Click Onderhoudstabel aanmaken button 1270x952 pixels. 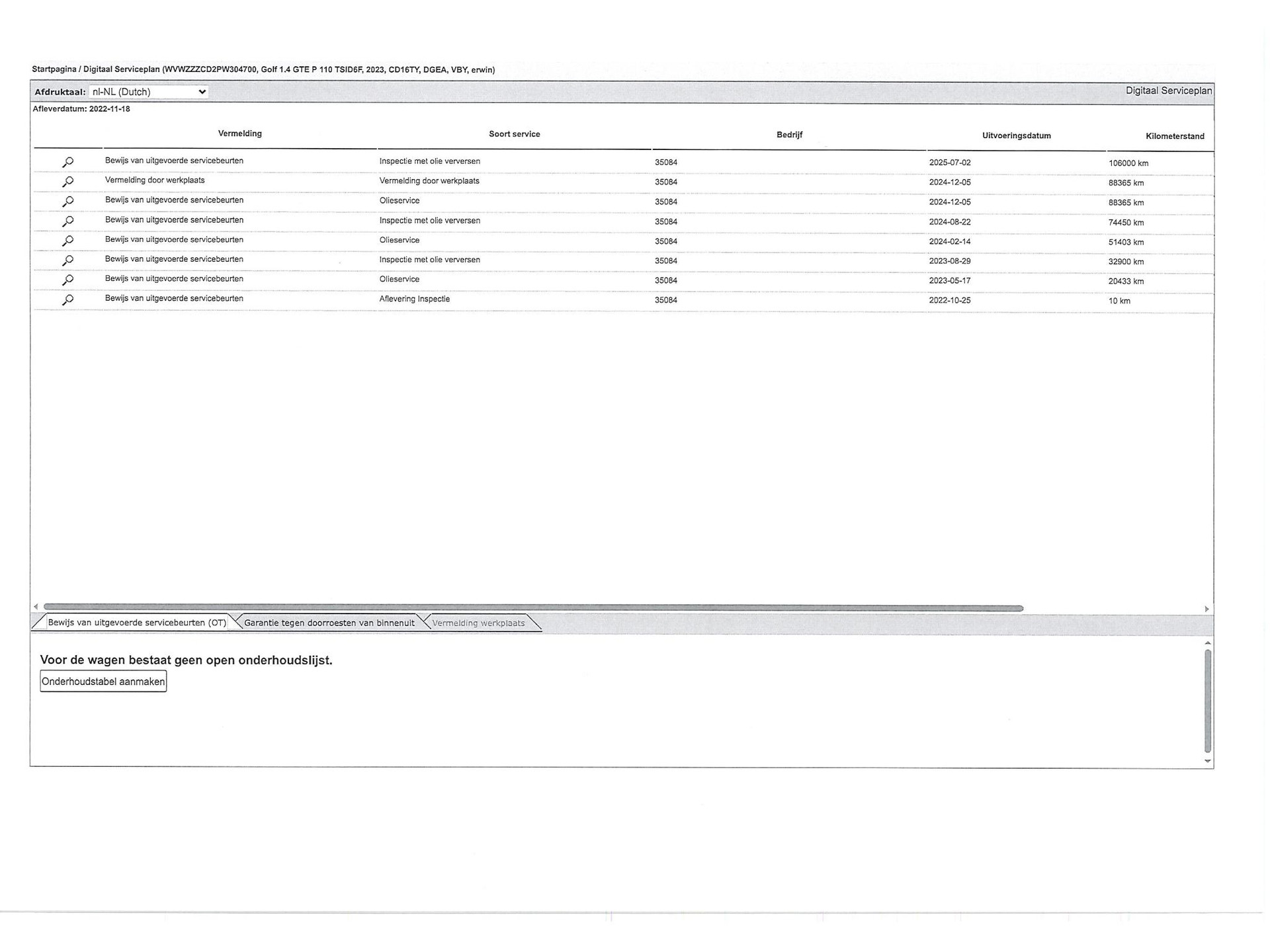[103, 682]
